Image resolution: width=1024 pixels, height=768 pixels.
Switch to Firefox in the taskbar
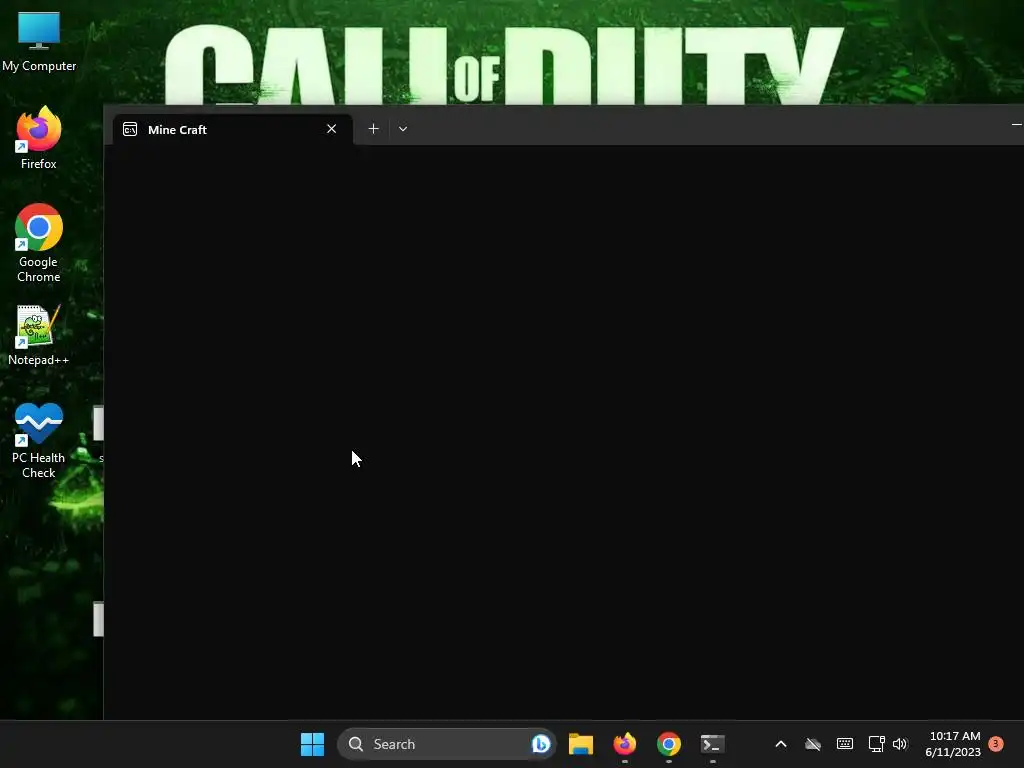pos(625,744)
